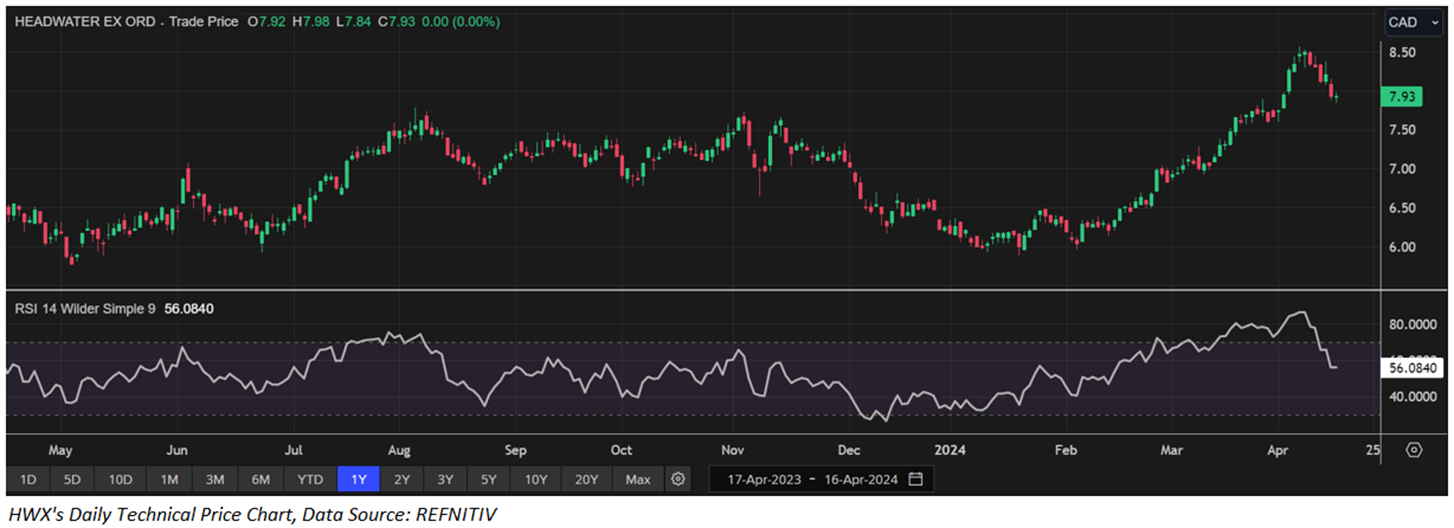
Task: Click the green 7.93 price axis label
Action: [x=1408, y=97]
